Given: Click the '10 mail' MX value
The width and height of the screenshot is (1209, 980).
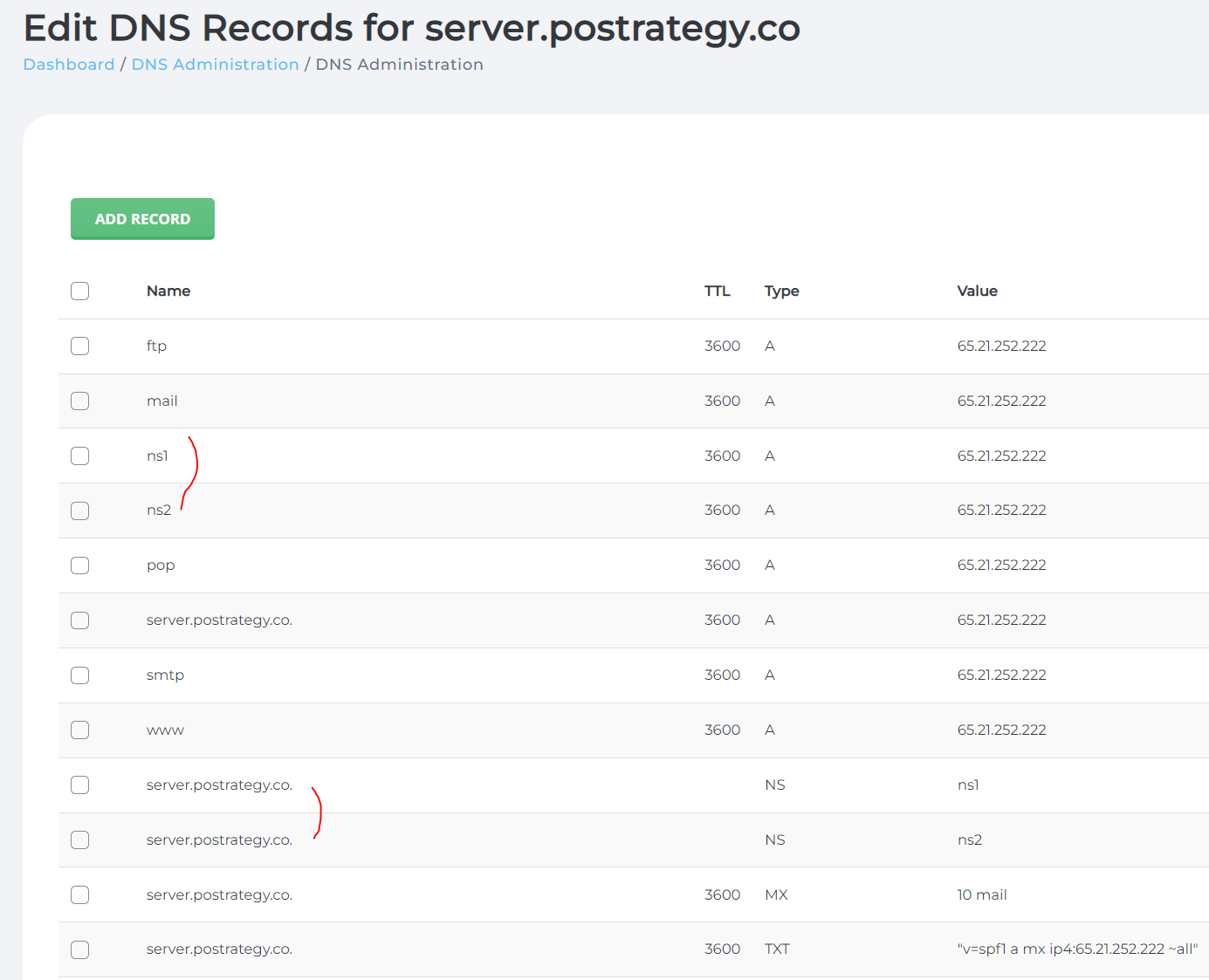Looking at the screenshot, I should click(982, 894).
